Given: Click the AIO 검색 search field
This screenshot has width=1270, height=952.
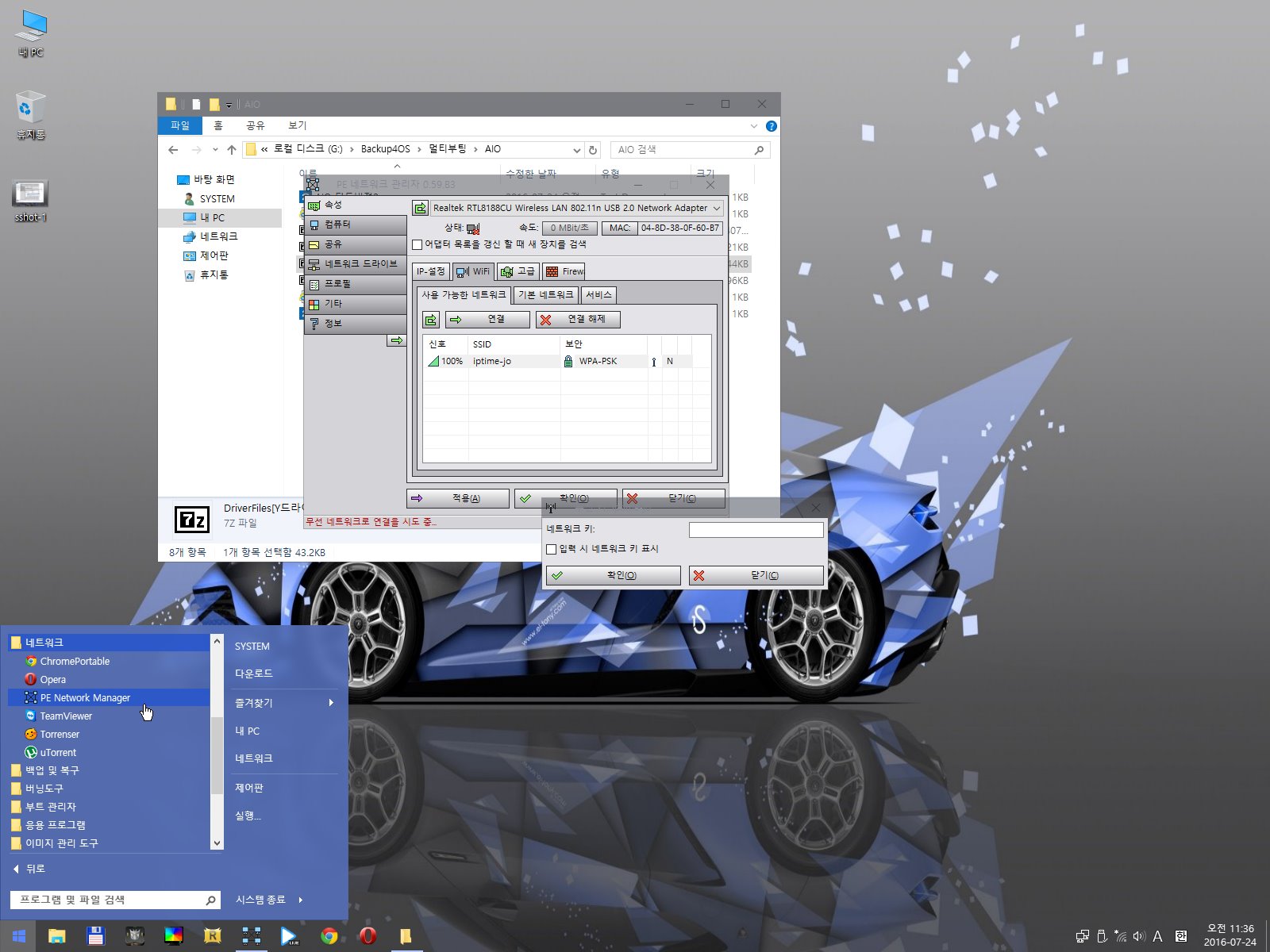Looking at the screenshot, I should click(x=690, y=149).
